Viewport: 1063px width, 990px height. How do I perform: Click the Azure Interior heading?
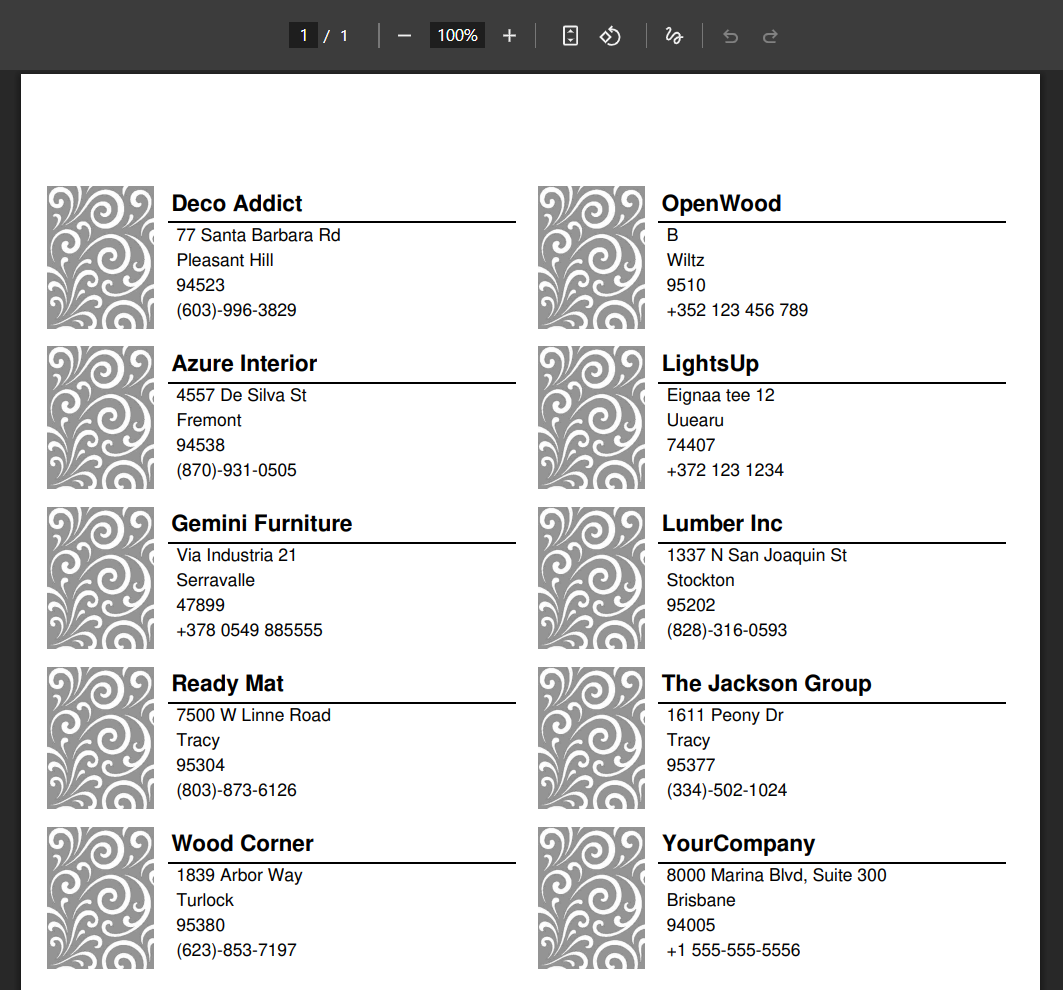click(244, 363)
